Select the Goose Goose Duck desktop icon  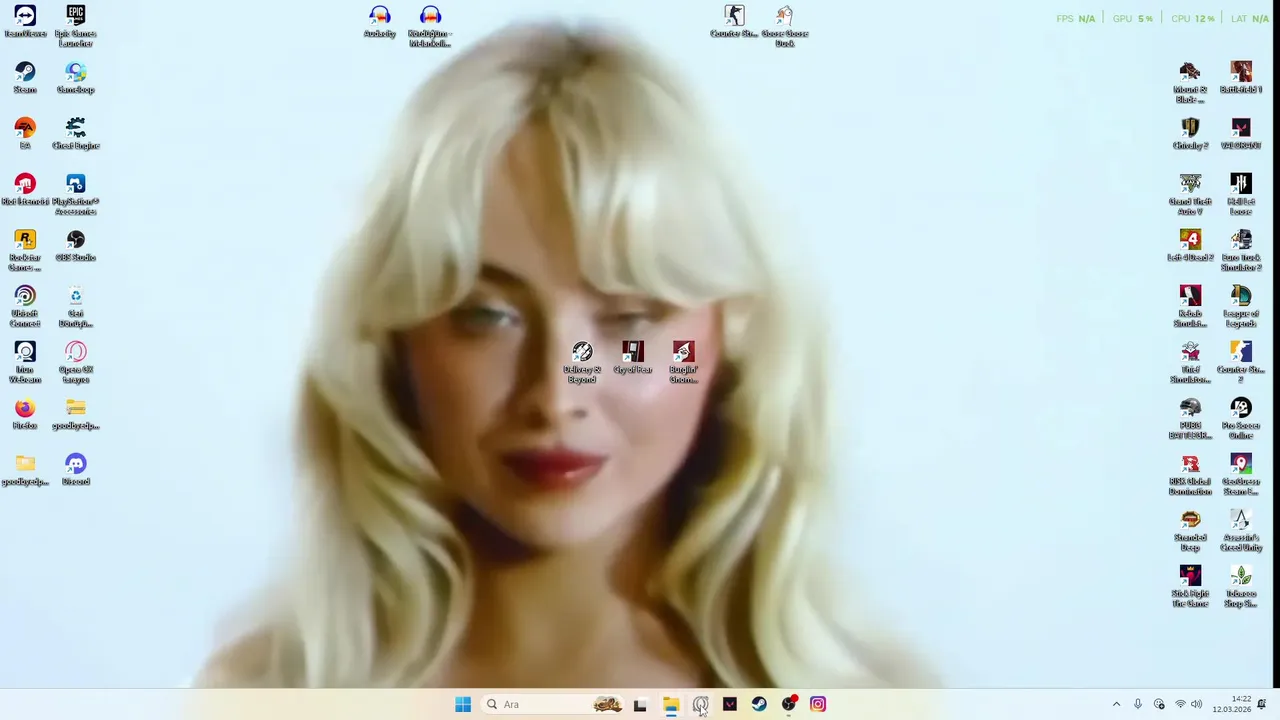(785, 26)
